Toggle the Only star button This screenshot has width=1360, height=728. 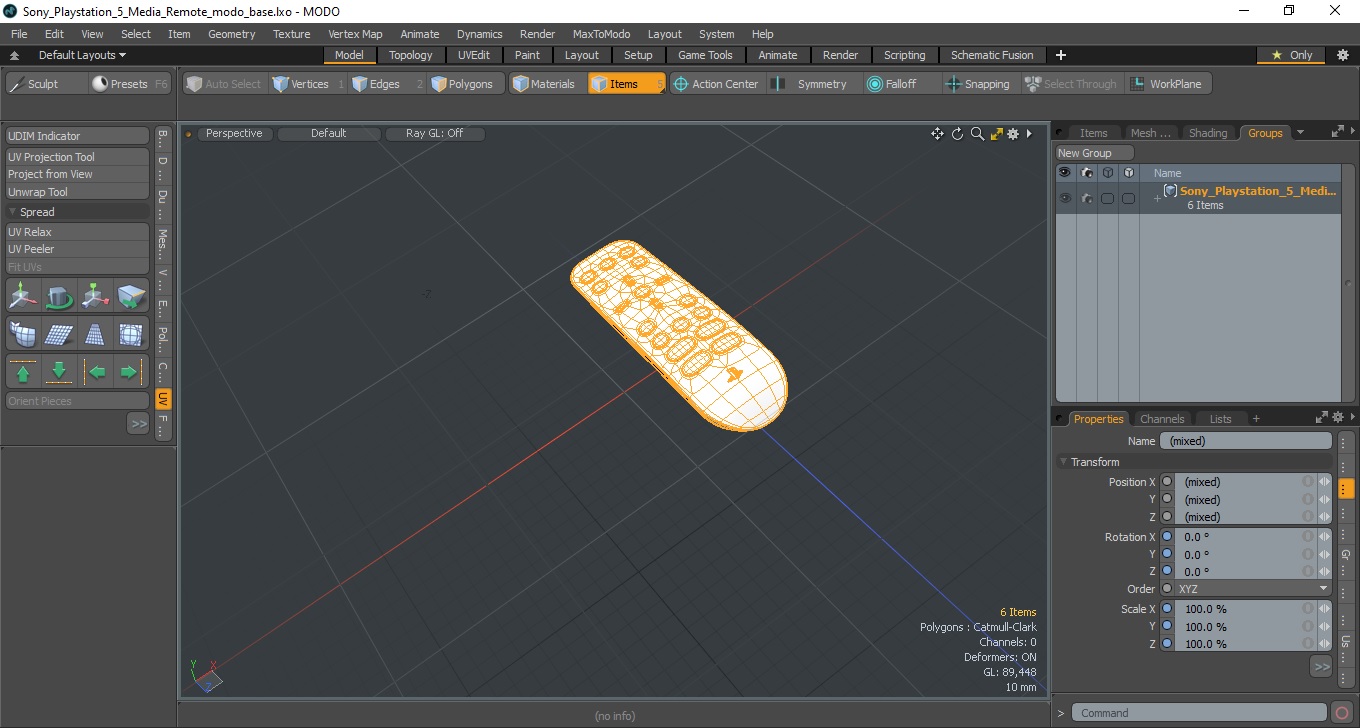point(1292,55)
